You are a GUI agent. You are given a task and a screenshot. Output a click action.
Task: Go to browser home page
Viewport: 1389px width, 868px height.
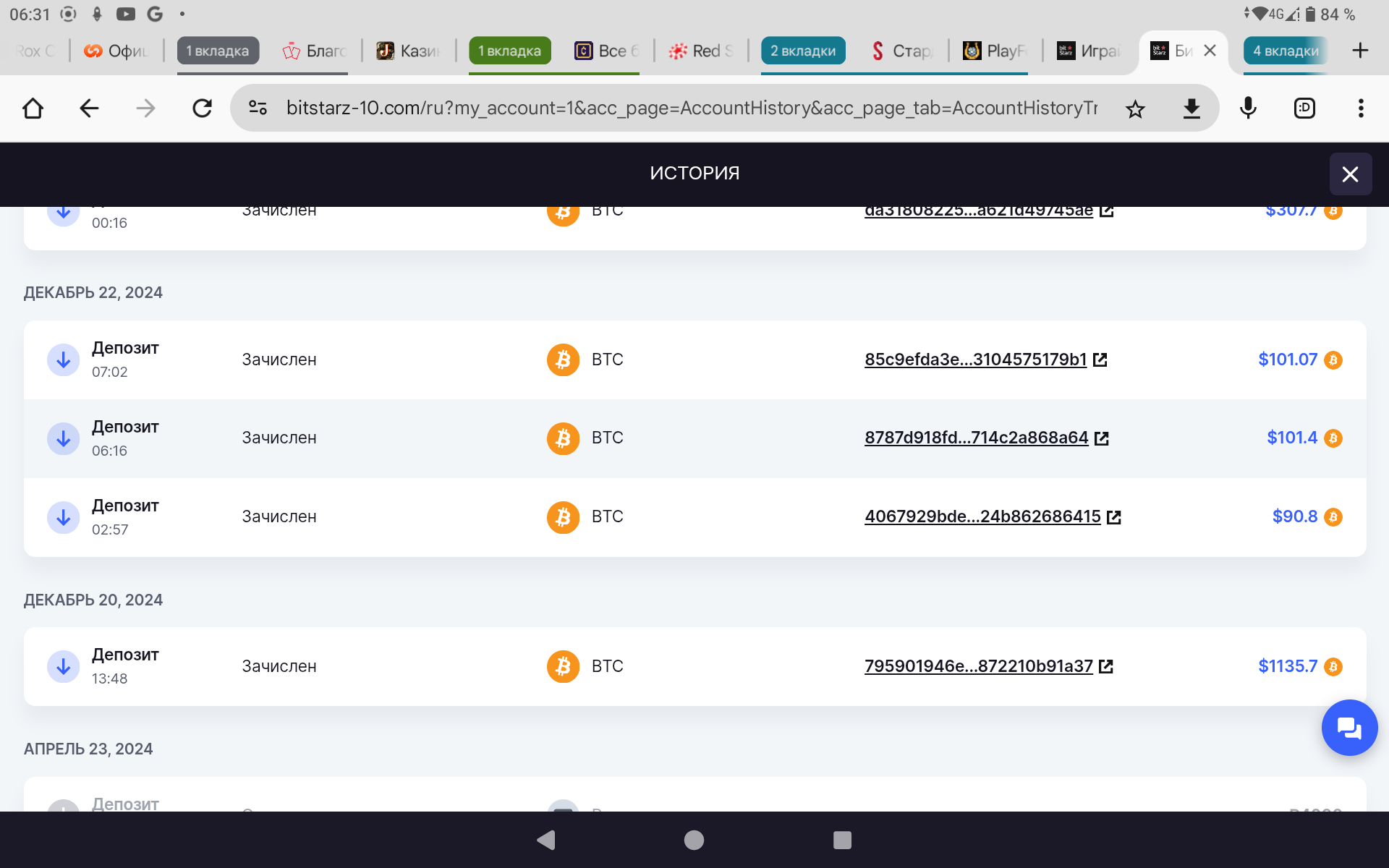(33, 109)
